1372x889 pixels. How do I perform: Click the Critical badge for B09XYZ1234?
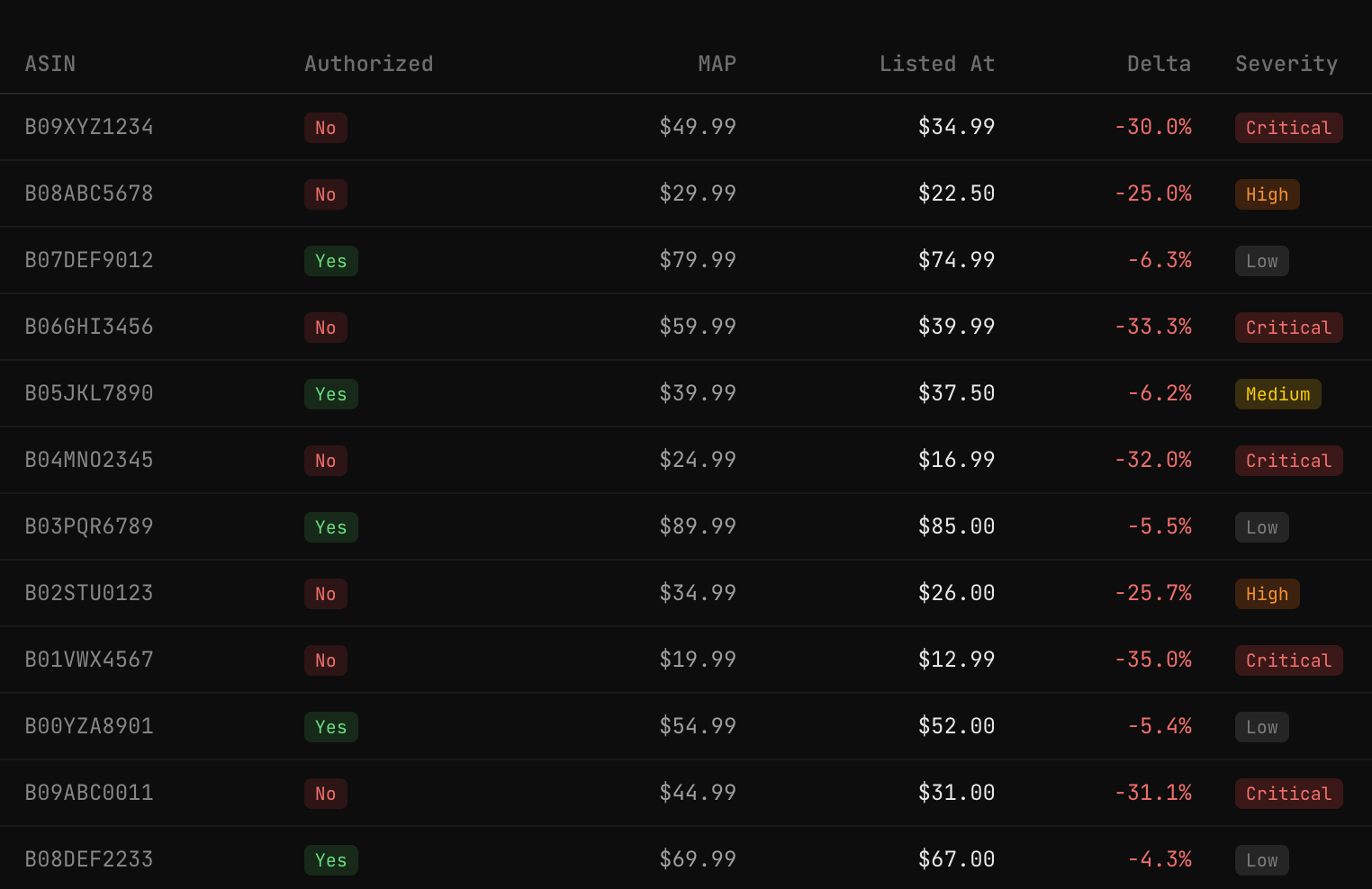(1288, 128)
